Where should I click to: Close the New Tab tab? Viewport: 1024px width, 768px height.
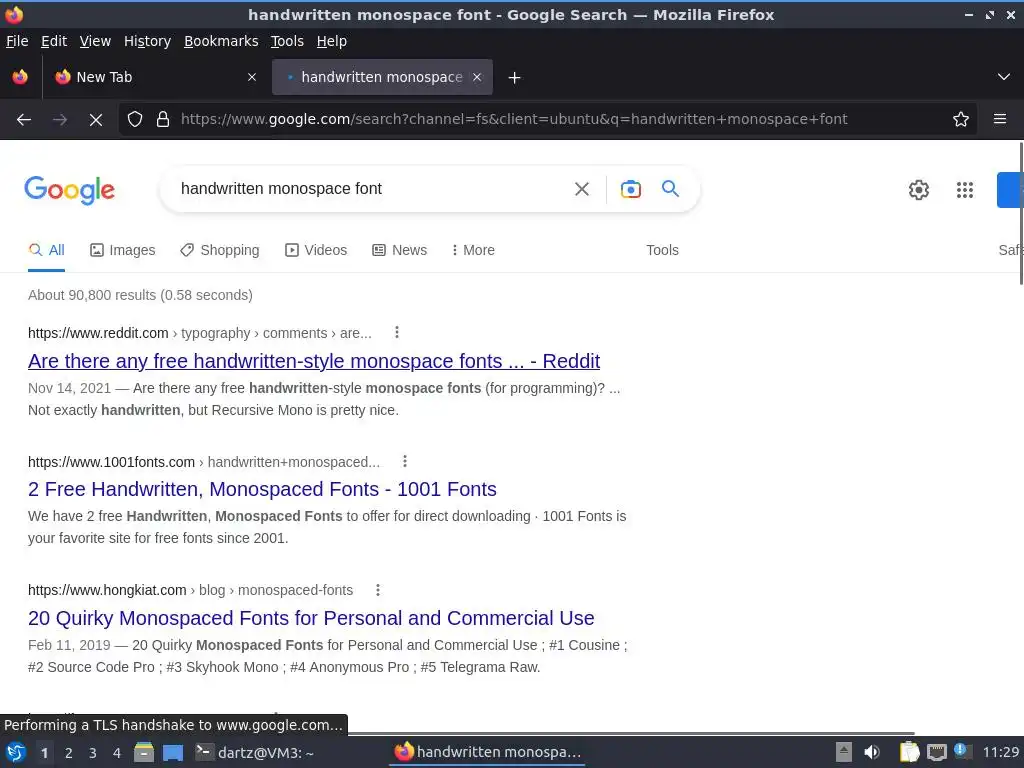pyautogui.click(x=251, y=77)
